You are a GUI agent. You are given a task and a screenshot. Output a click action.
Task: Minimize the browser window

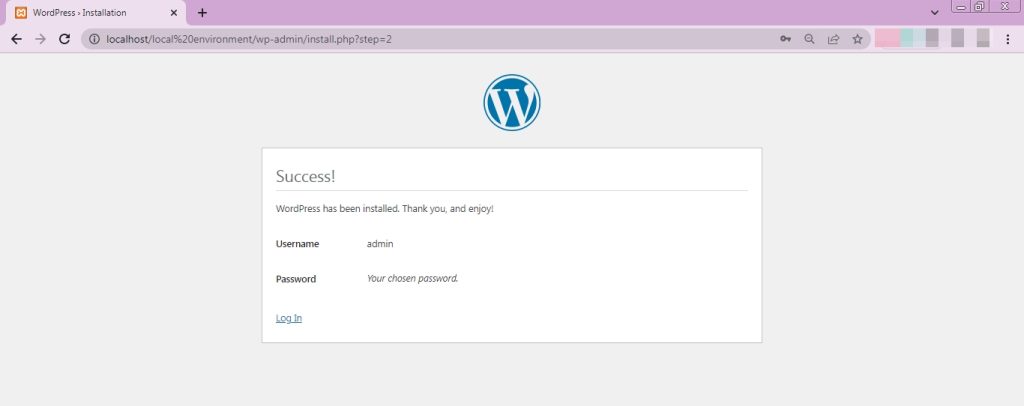point(961,7)
